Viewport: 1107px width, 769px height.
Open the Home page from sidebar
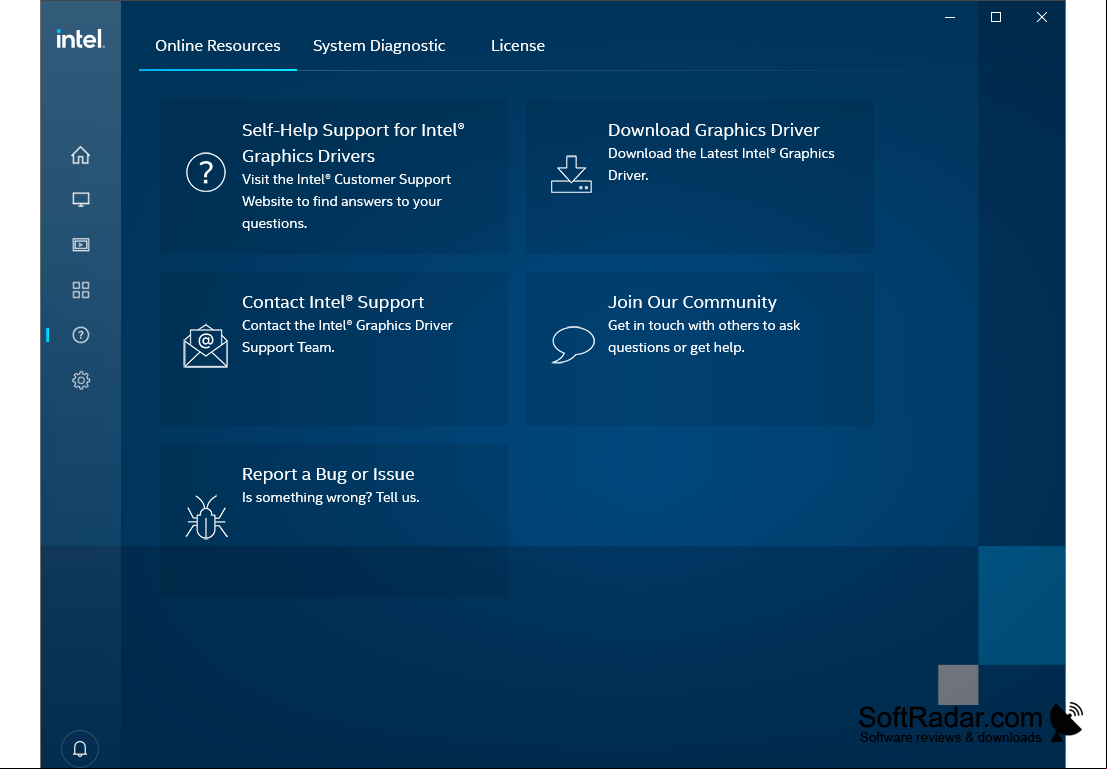click(80, 155)
